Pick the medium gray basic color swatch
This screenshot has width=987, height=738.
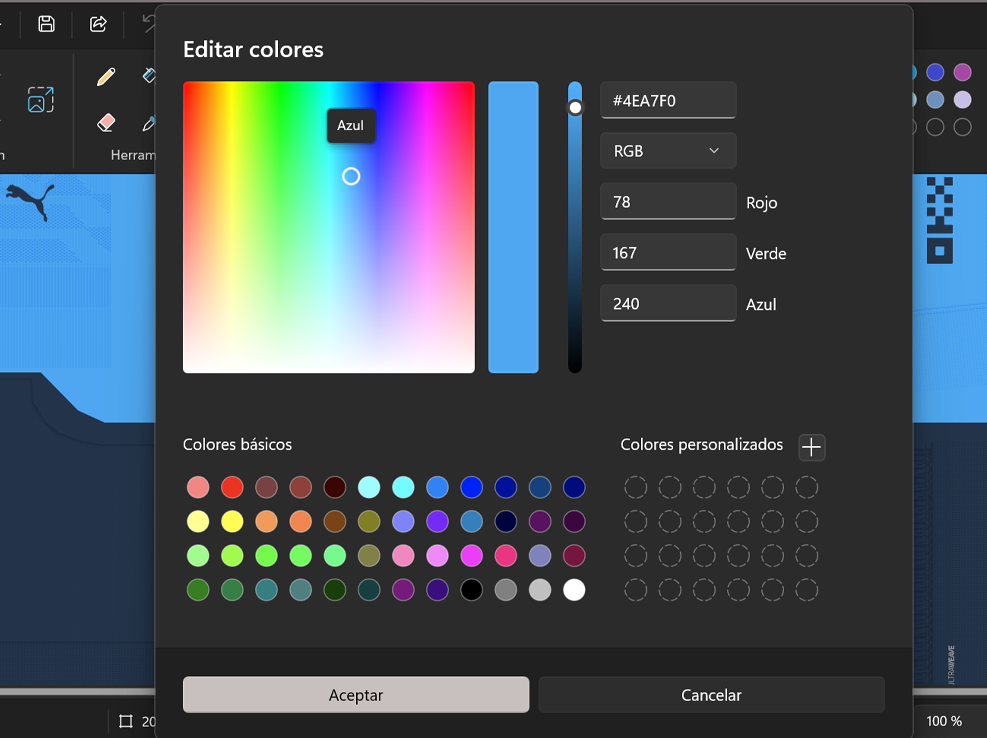click(x=505, y=590)
